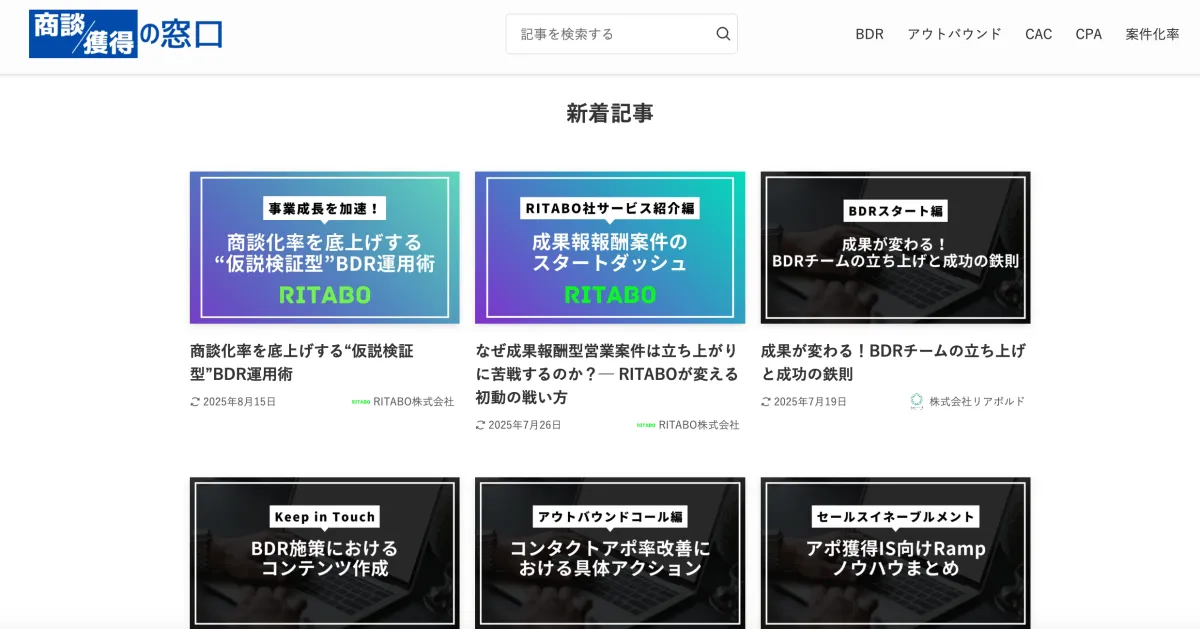Focus the 記事を検索する search field
Image resolution: width=1200 pixels, height=629 pixels.
610,34
